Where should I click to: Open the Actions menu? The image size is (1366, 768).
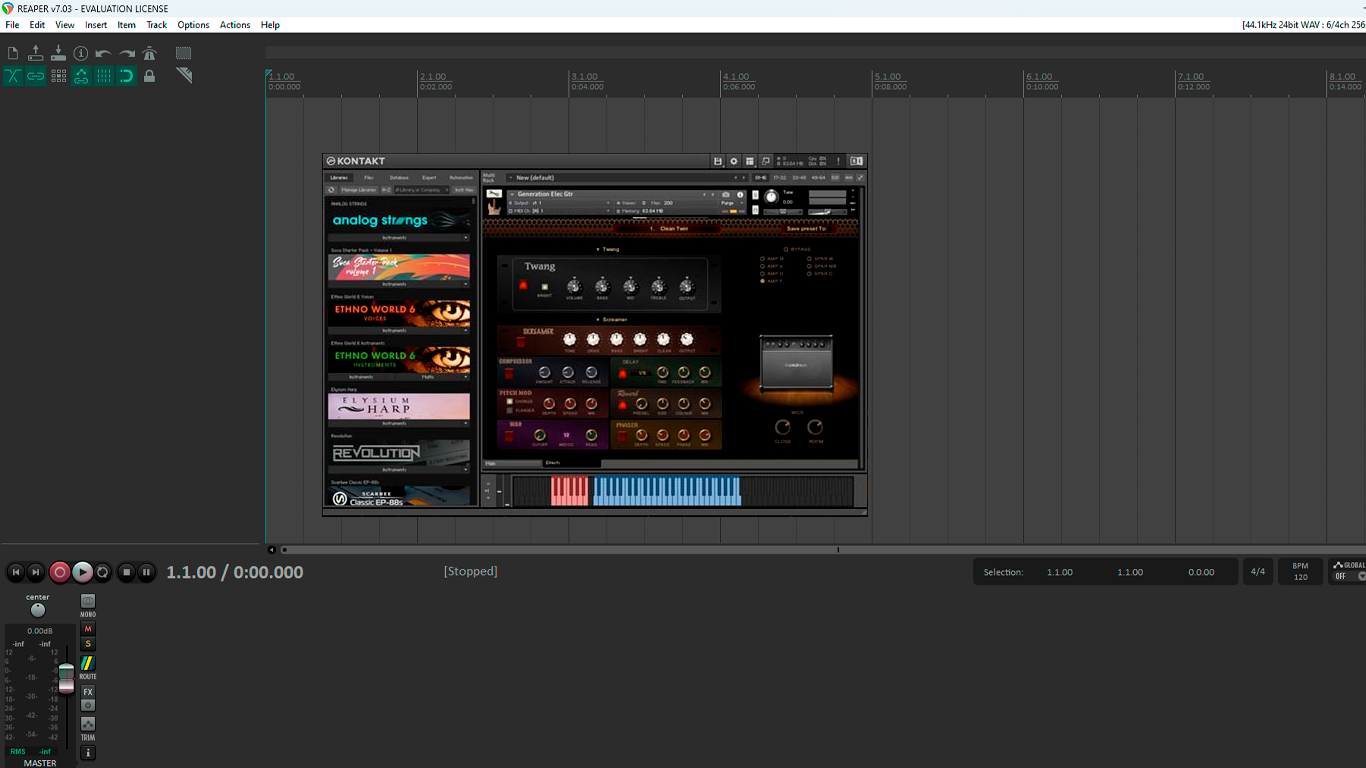click(235, 25)
